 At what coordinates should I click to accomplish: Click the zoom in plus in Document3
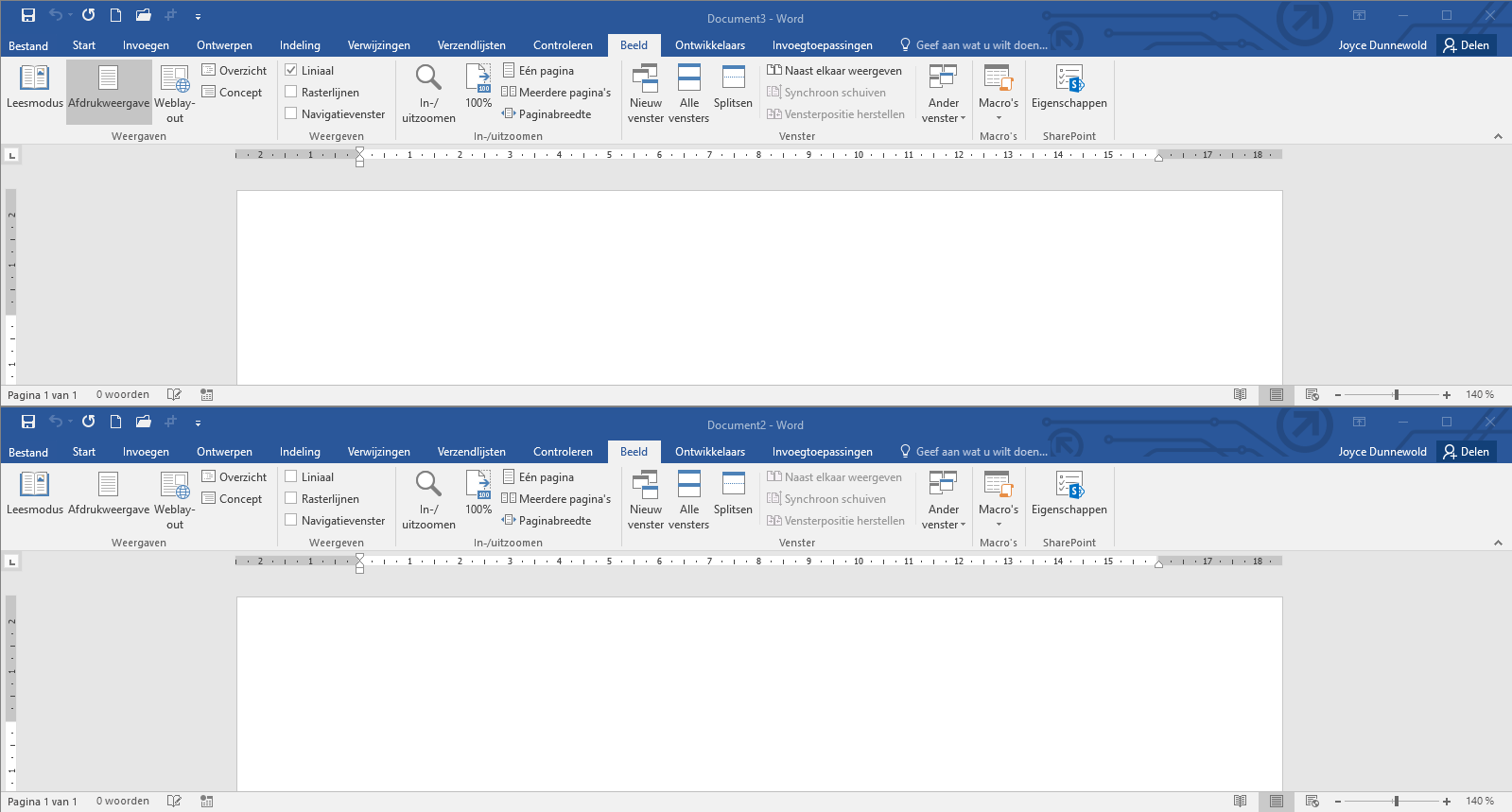coord(1447,395)
